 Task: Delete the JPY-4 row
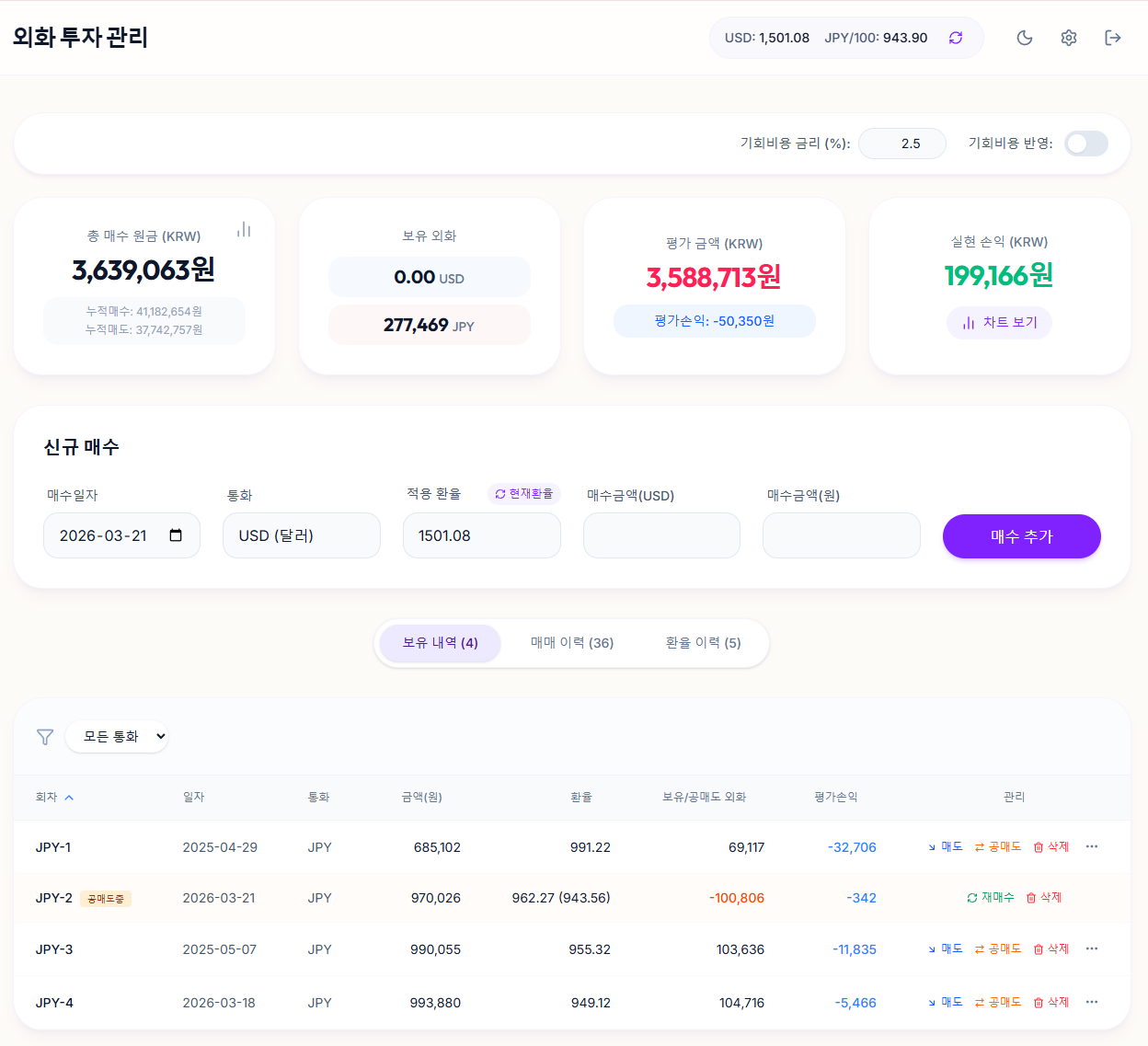1051,1002
